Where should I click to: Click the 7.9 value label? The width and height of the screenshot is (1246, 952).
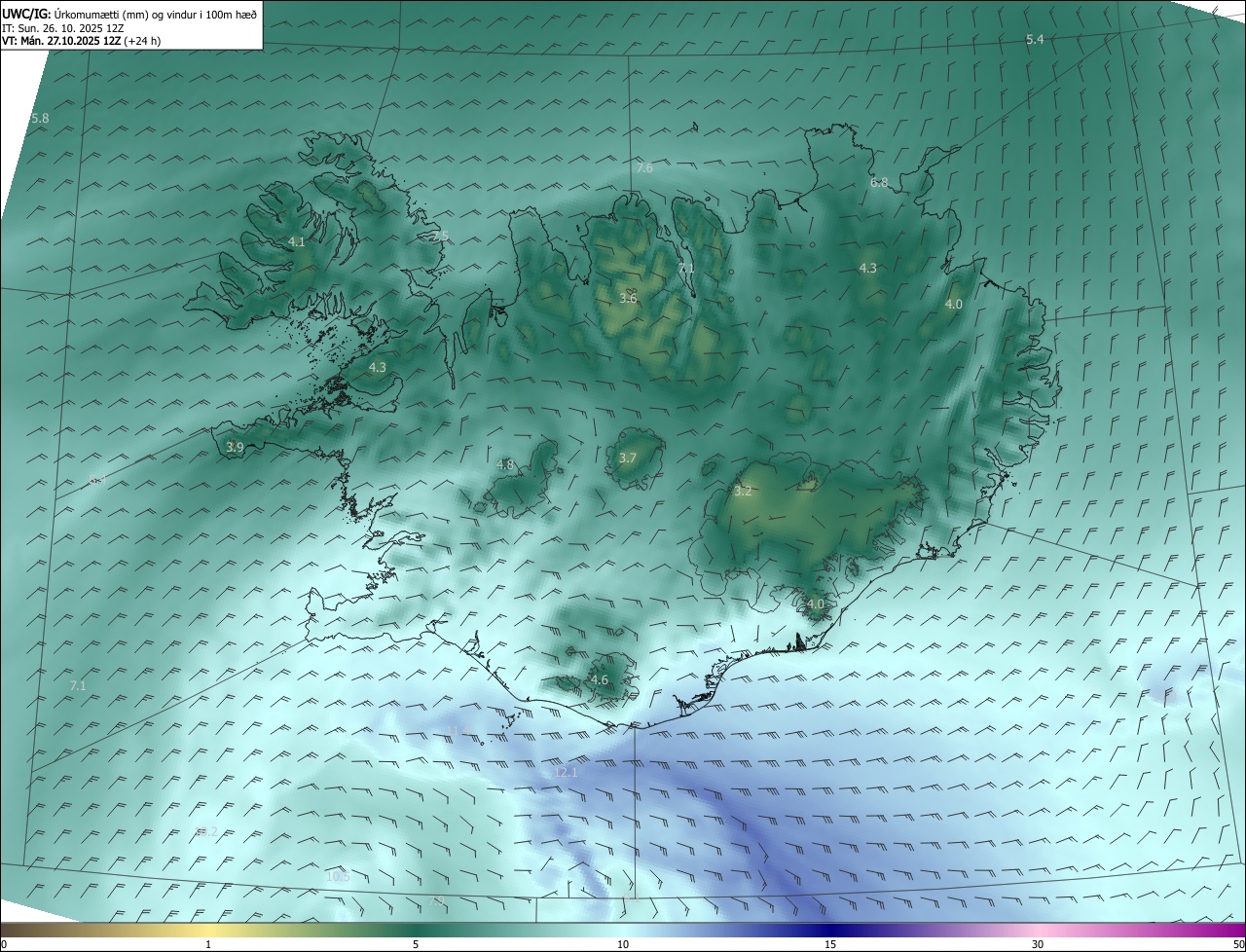click(x=437, y=901)
